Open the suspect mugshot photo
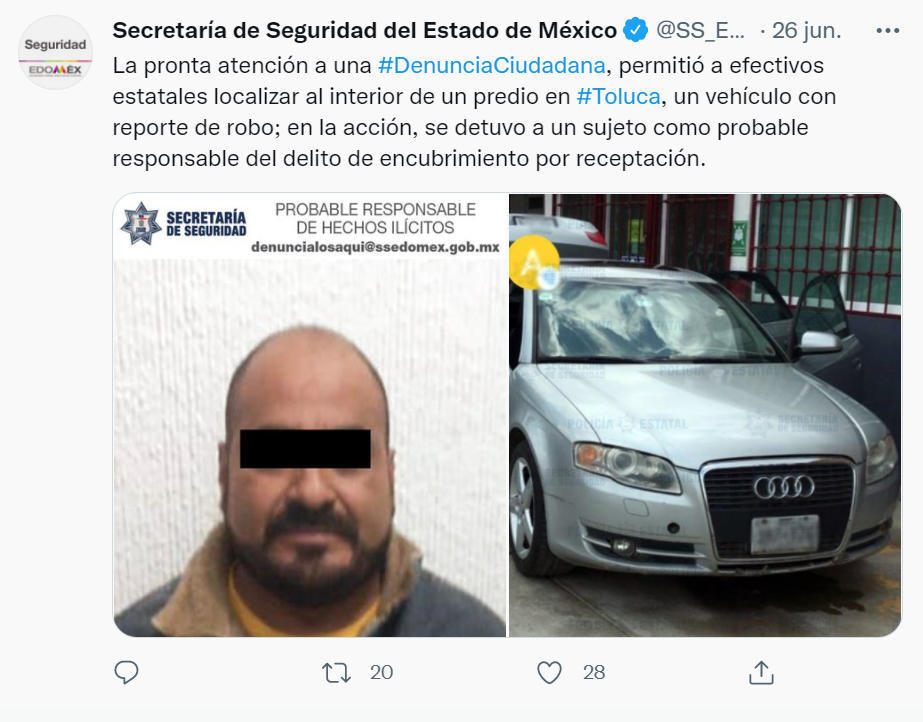923x722 pixels. (310, 415)
